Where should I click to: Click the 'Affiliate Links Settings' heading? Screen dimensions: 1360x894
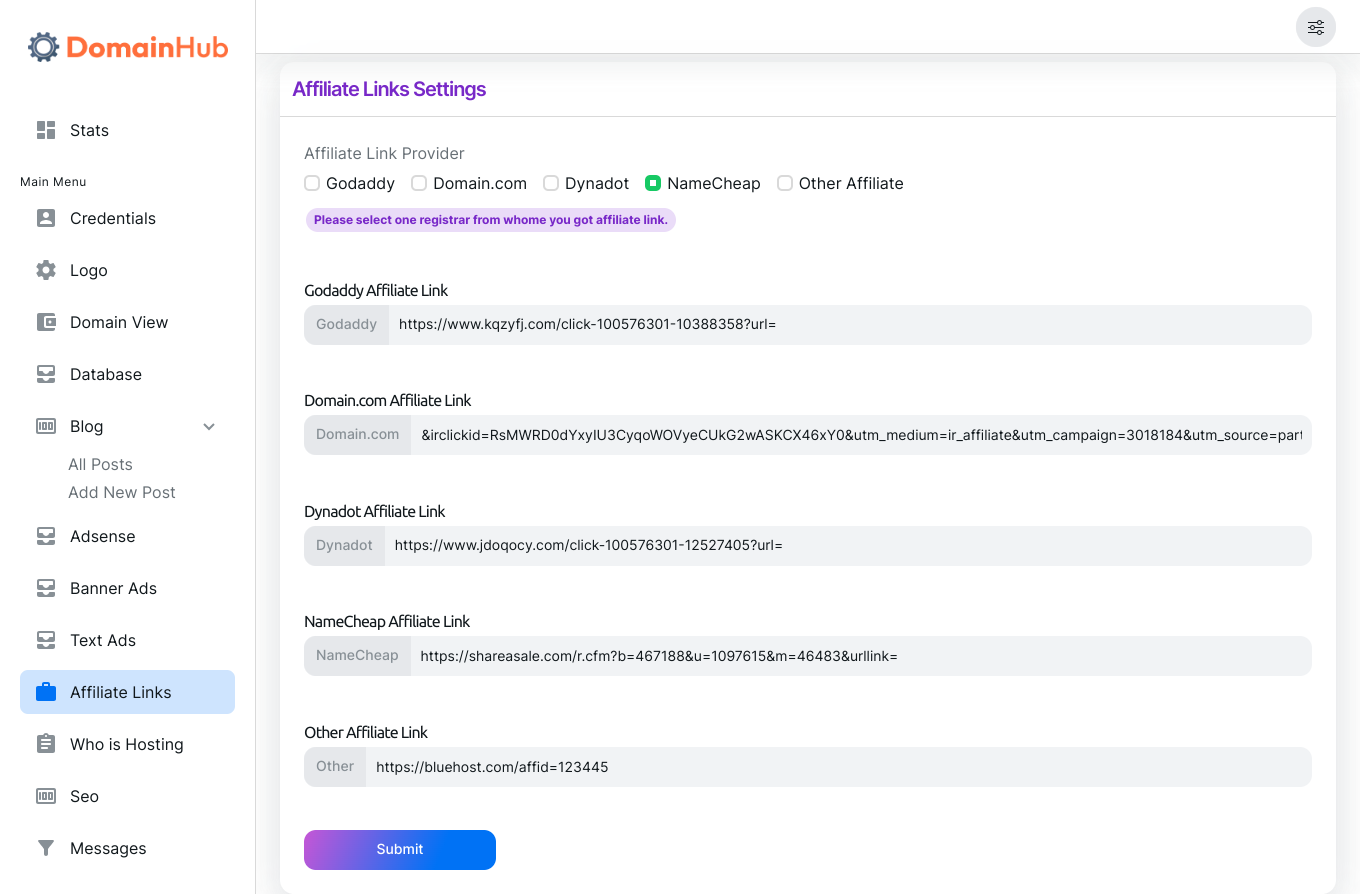coord(389,89)
